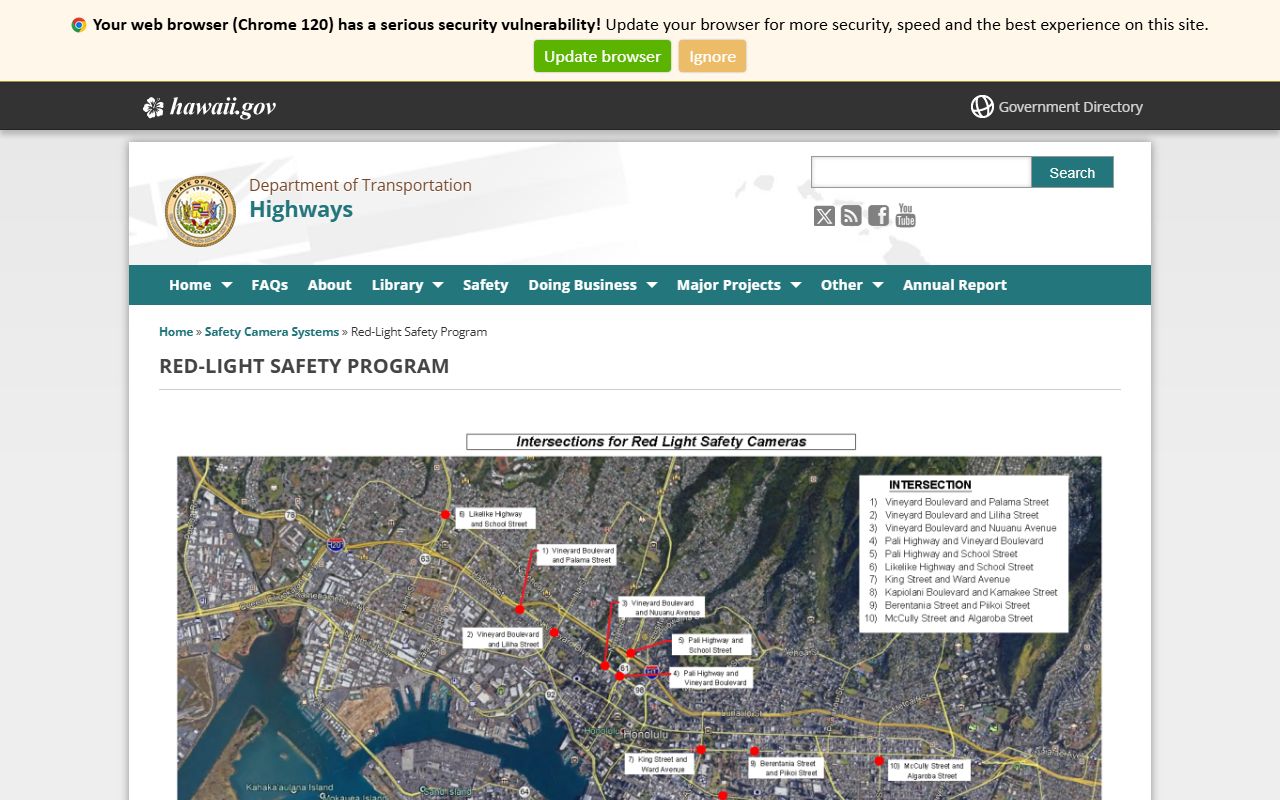The width and height of the screenshot is (1280, 800).
Task: Click map label 5) Pali Highway and School Street
Action: [710, 645]
